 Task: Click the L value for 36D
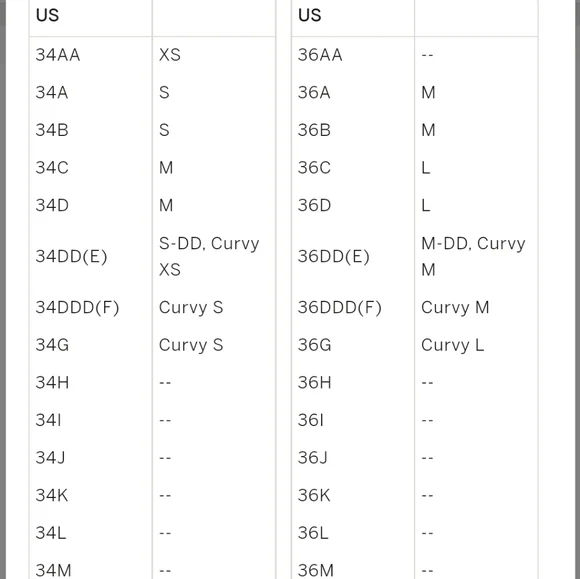click(425, 205)
